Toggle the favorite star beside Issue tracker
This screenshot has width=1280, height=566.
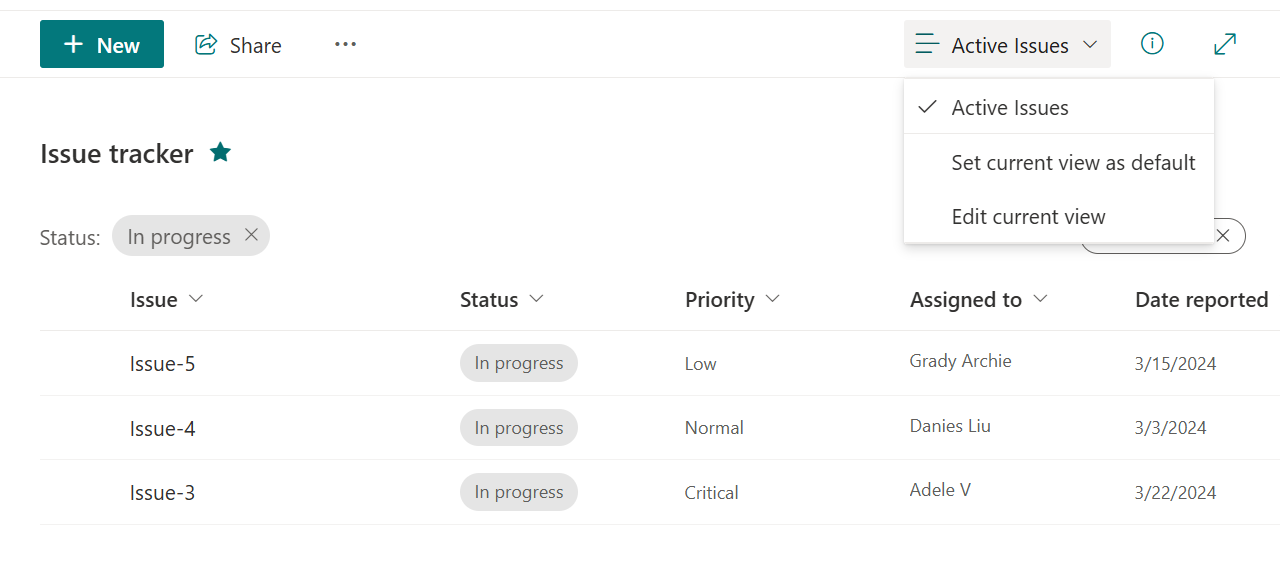tap(221, 152)
